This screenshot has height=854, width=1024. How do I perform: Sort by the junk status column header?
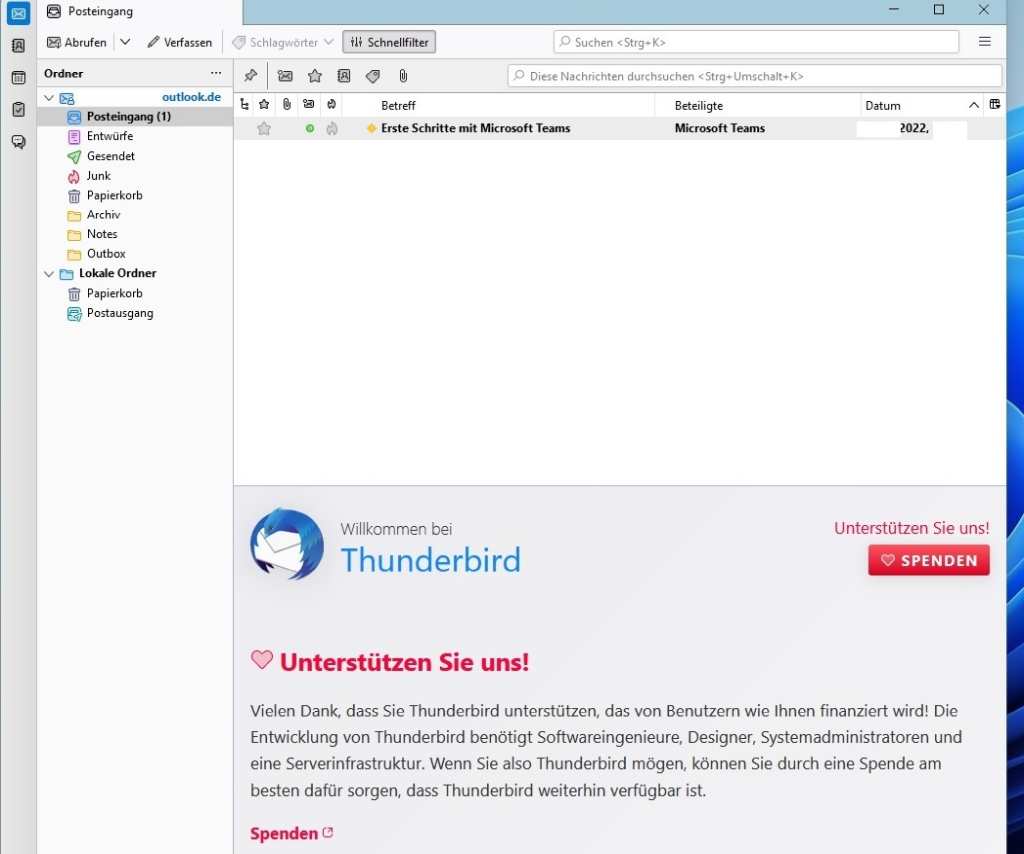[331, 104]
